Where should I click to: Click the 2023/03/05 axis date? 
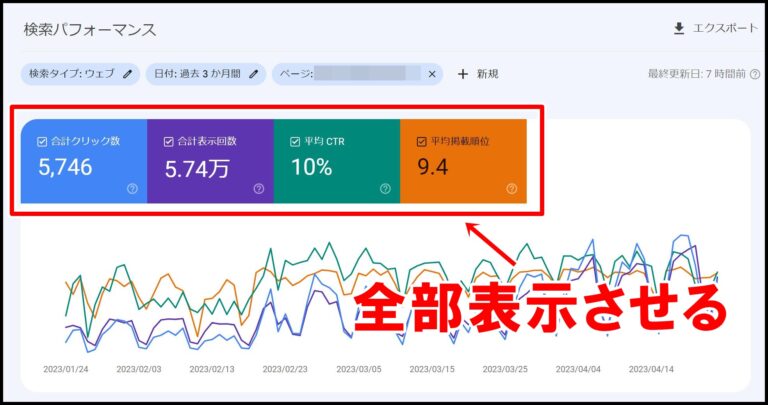click(359, 369)
